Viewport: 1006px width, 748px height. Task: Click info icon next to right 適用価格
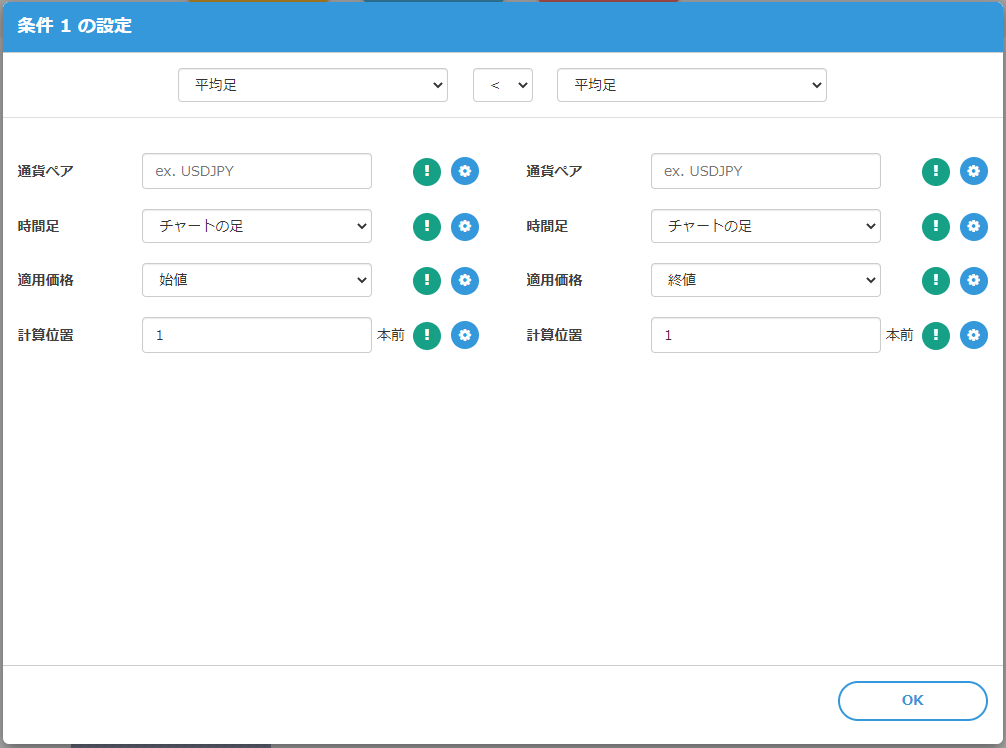pos(935,280)
